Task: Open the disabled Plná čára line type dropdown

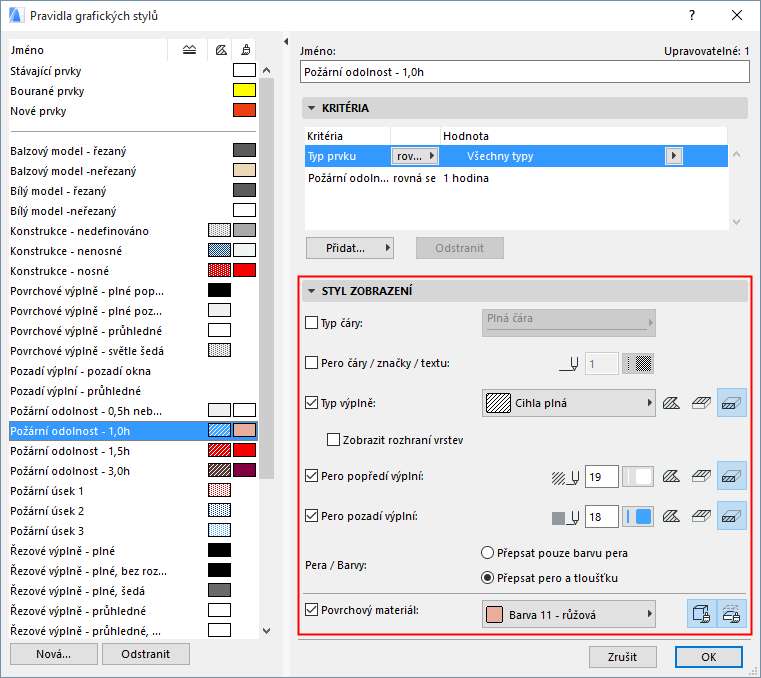Action: [x=569, y=323]
